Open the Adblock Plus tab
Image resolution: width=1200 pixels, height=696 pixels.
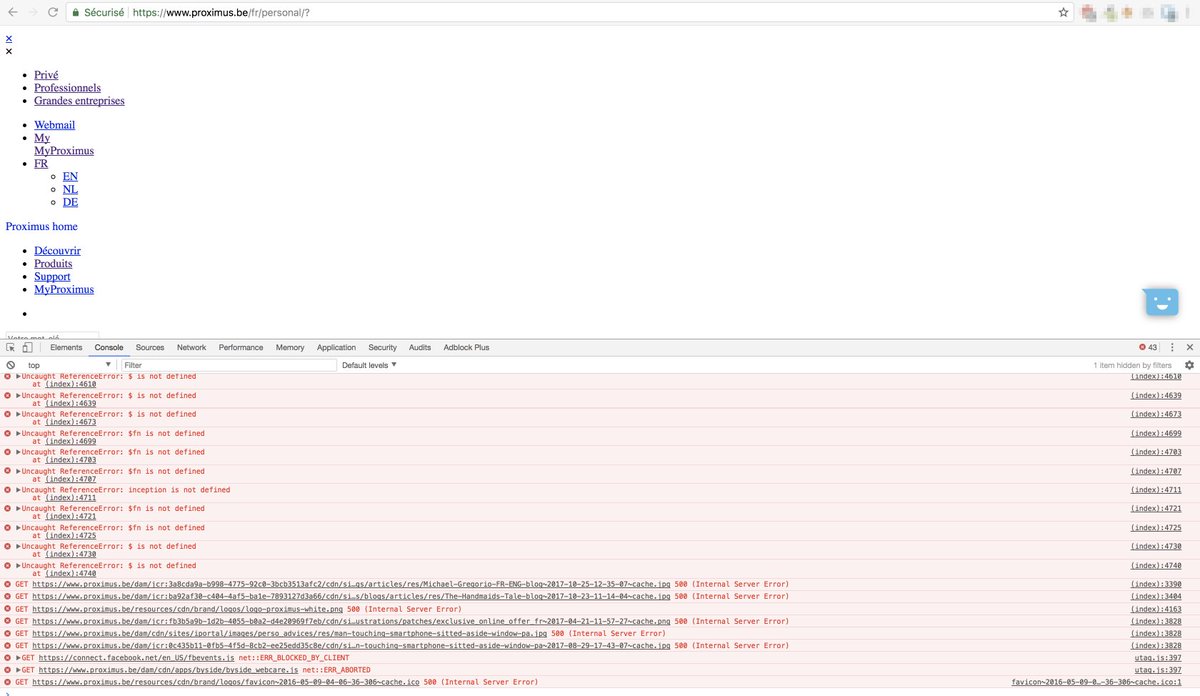(467, 348)
